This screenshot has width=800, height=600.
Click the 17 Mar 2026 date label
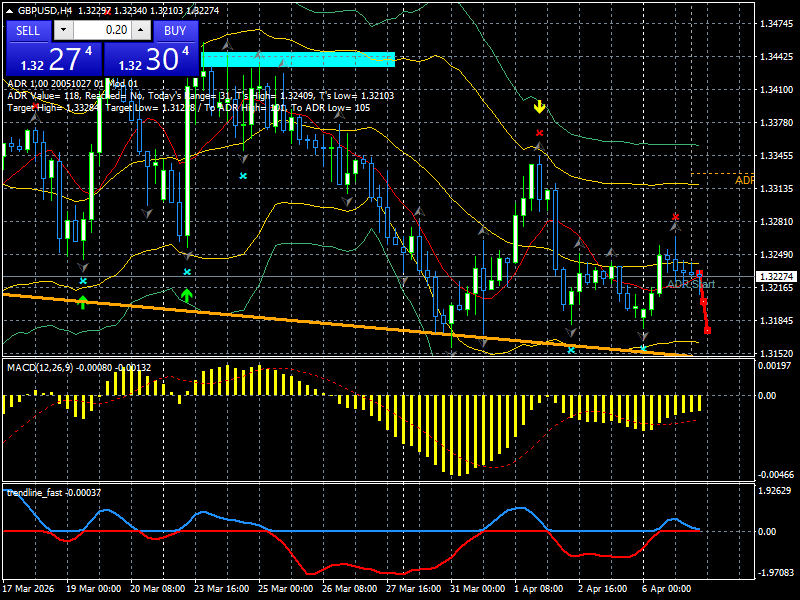[29, 588]
